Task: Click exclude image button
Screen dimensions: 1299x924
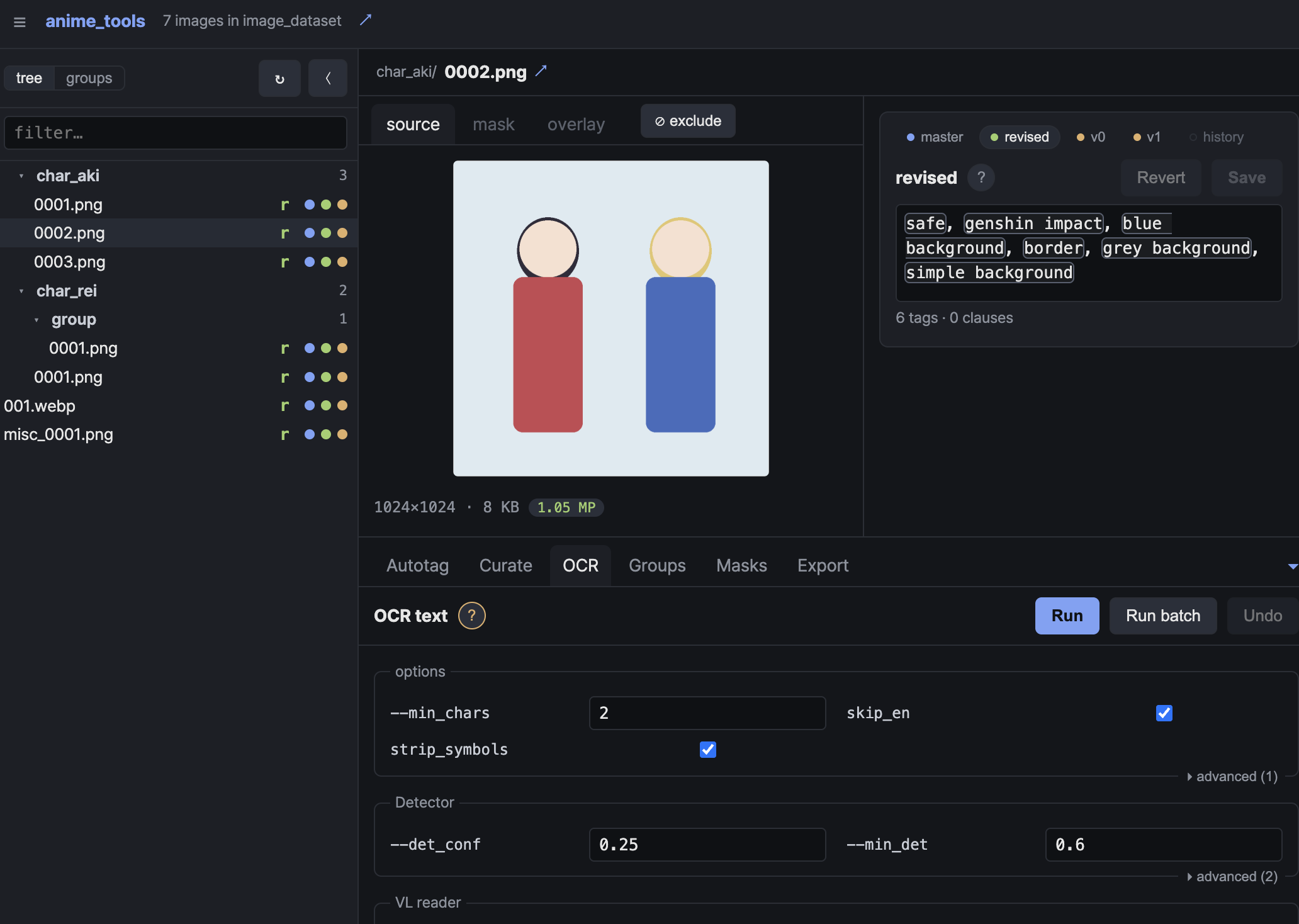Action: coord(688,121)
